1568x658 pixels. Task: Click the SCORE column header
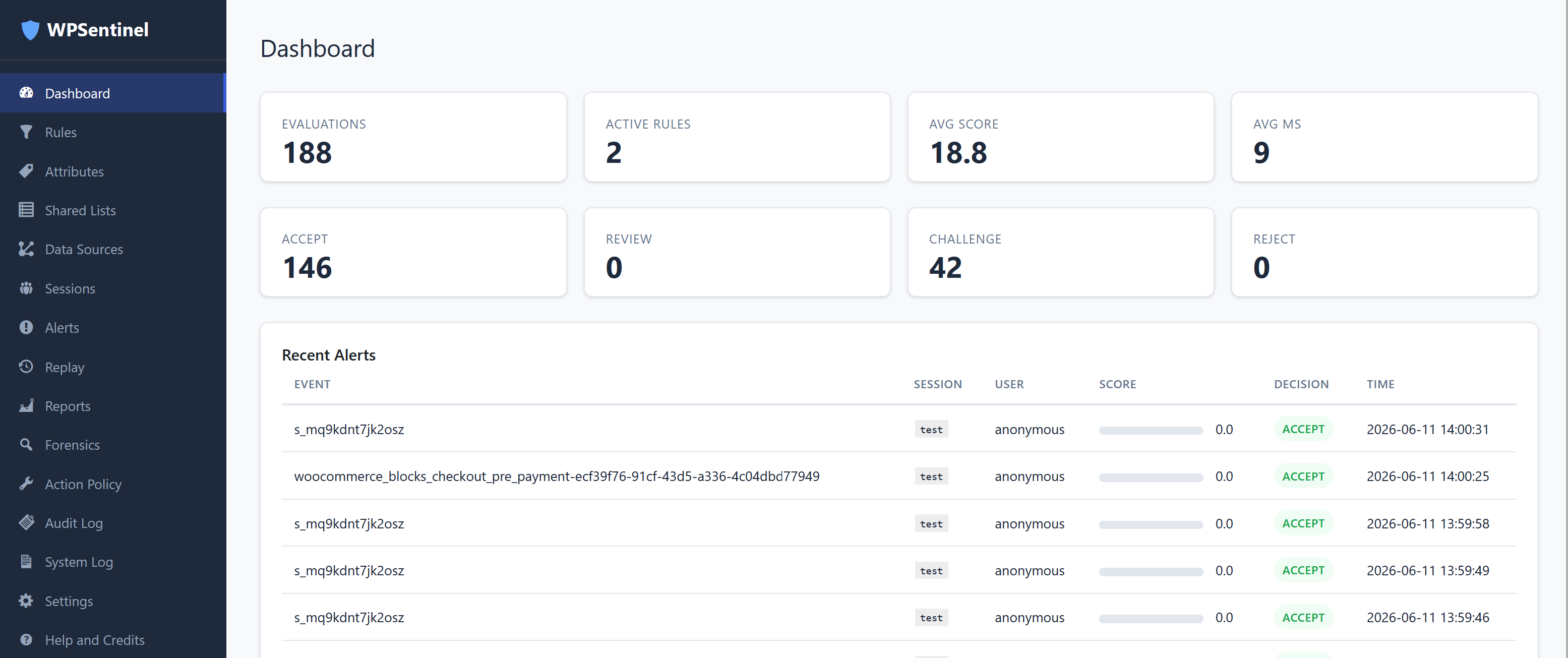[x=1117, y=384]
